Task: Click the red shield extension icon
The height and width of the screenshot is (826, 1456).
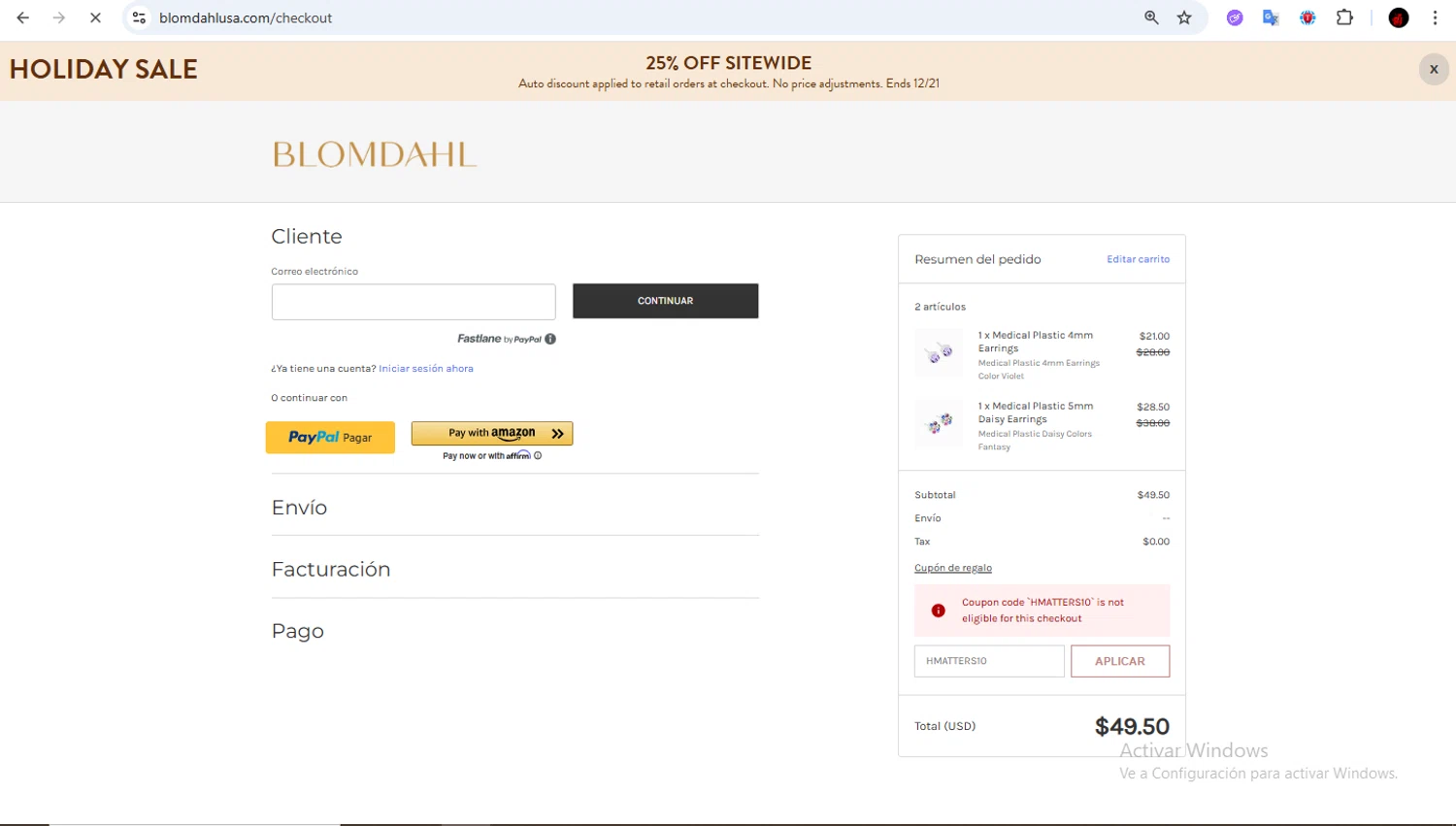Action: coord(1307,17)
